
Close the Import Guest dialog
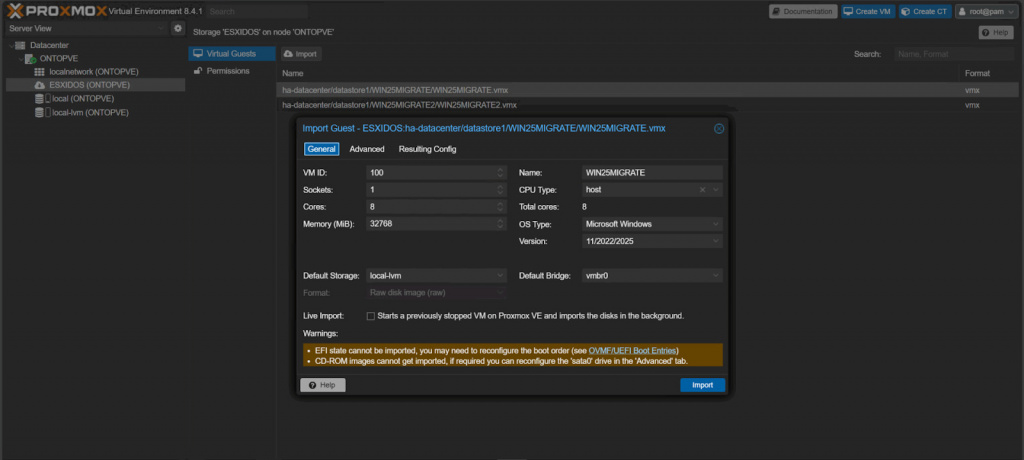point(719,129)
